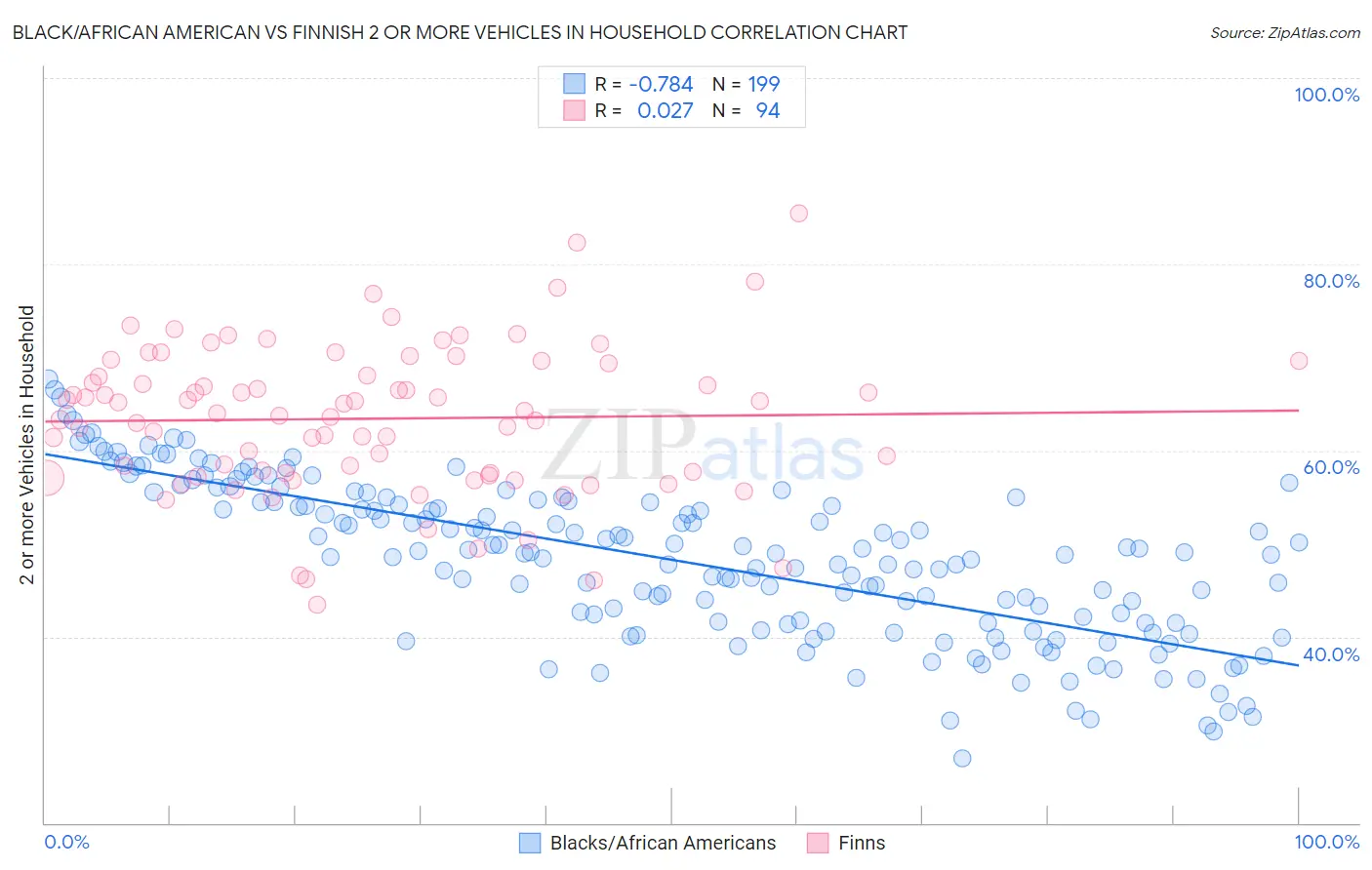
Task: Click the 100.0% y-axis label
Action: coord(1326,95)
